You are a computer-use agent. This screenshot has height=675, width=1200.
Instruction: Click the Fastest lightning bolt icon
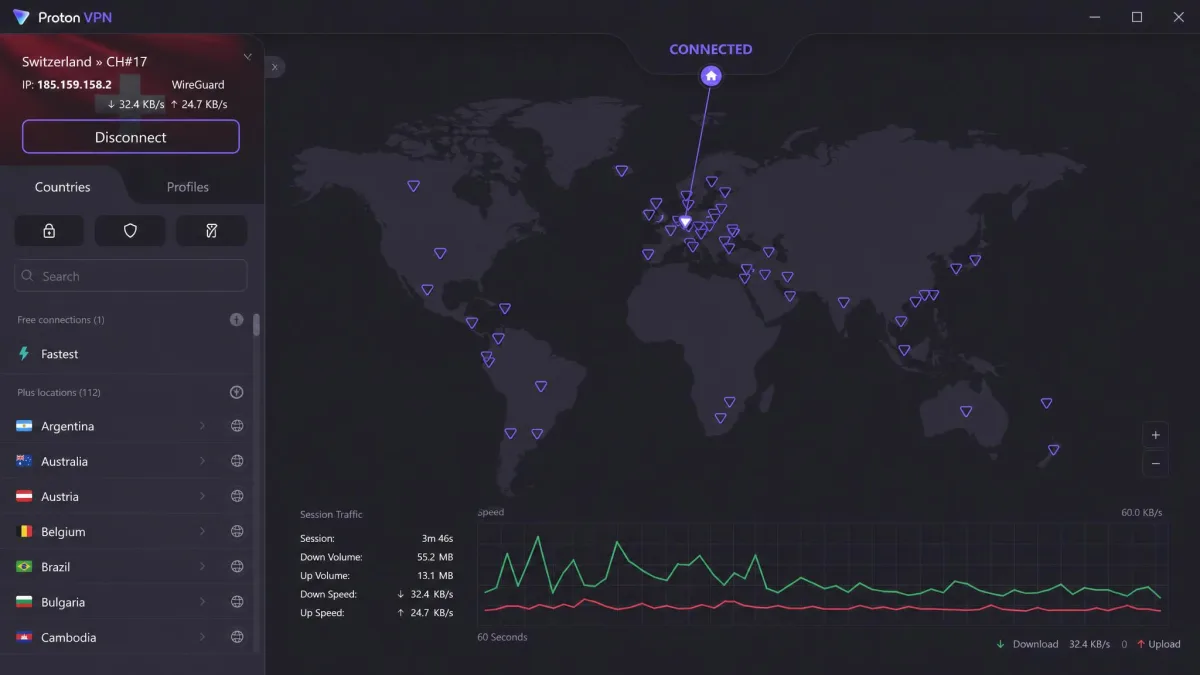point(24,354)
